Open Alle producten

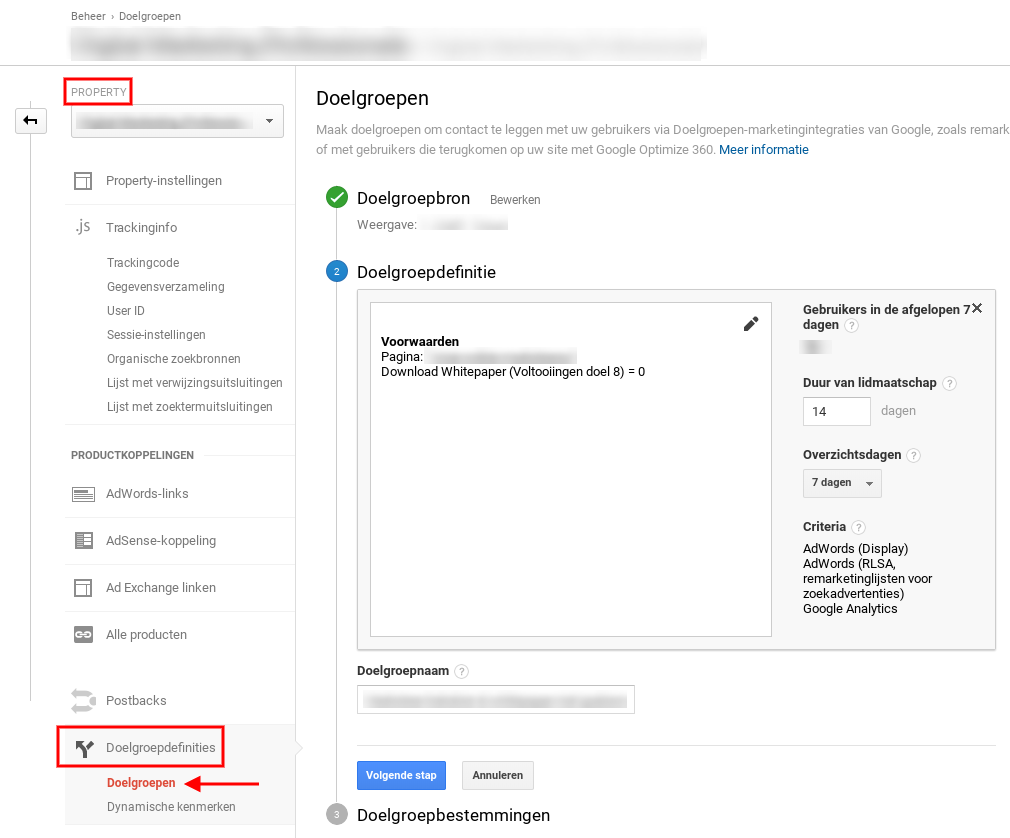pos(146,634)
